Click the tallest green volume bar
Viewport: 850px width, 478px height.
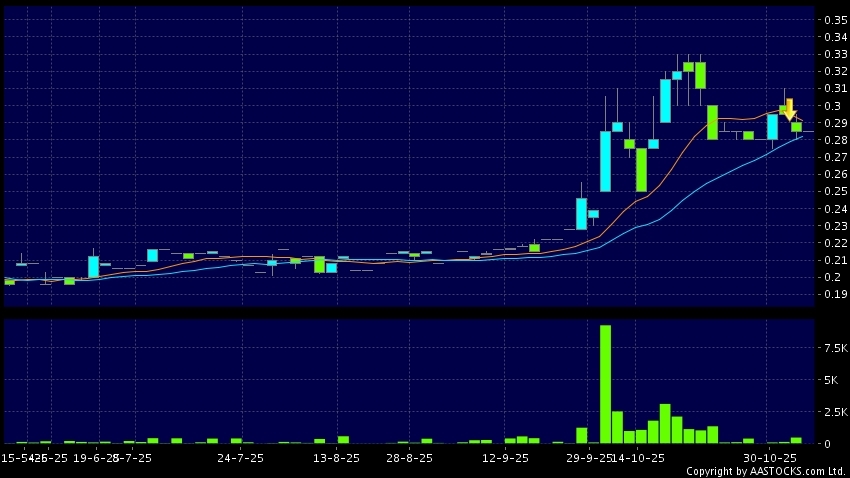[605, 383]
